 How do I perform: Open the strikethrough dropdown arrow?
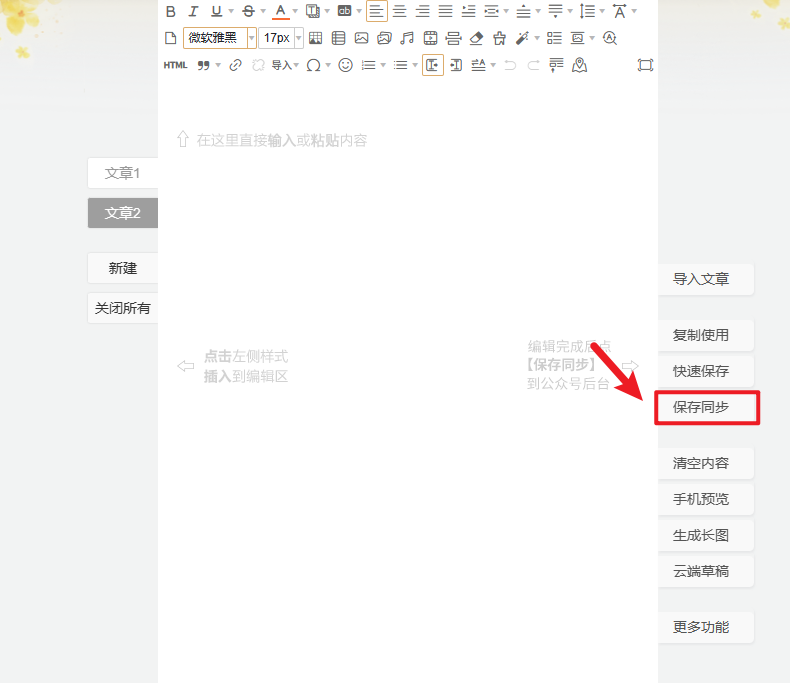click(x=263, y=11)
